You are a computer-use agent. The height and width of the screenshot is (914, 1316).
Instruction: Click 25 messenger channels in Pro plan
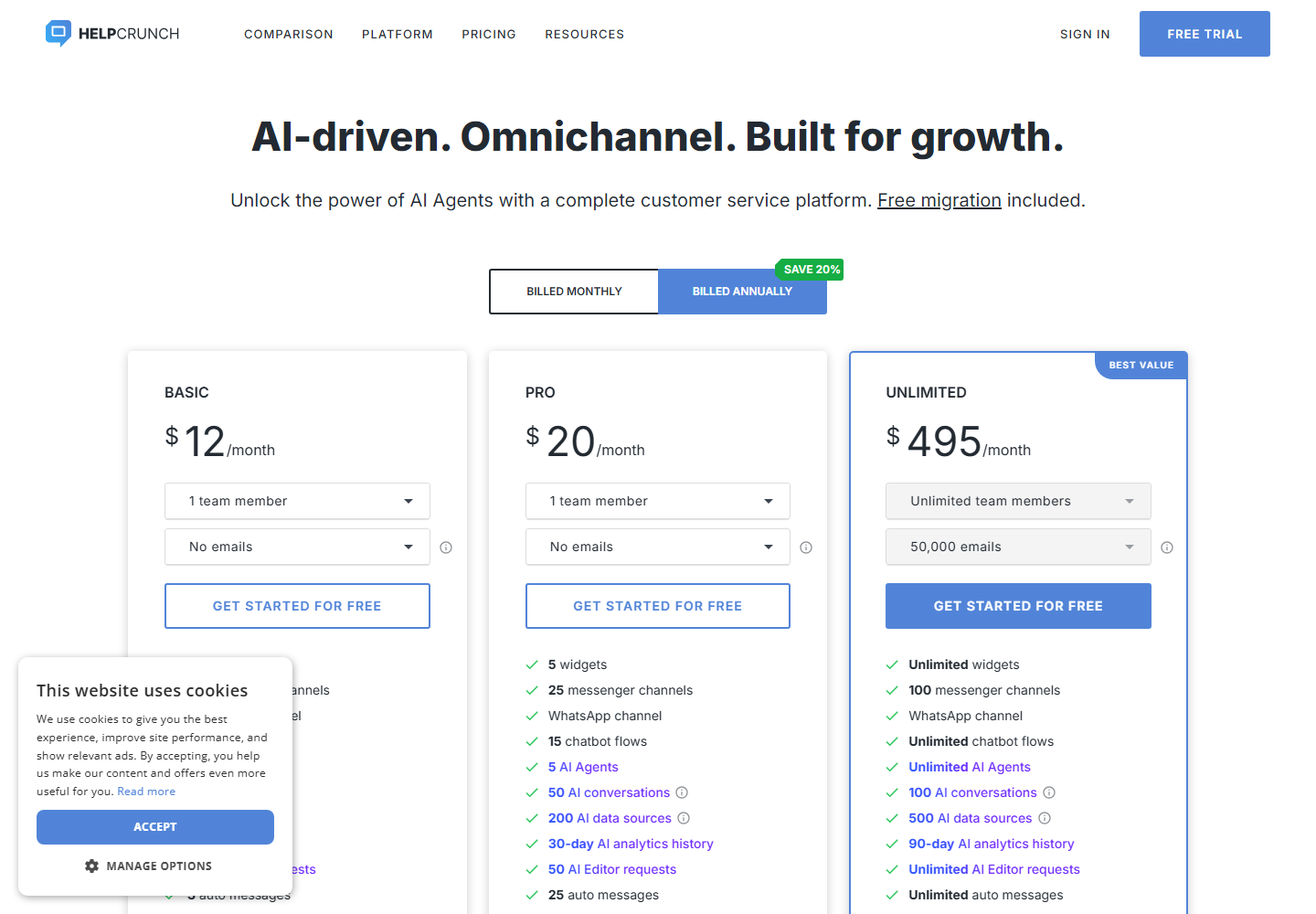[621, 690]
